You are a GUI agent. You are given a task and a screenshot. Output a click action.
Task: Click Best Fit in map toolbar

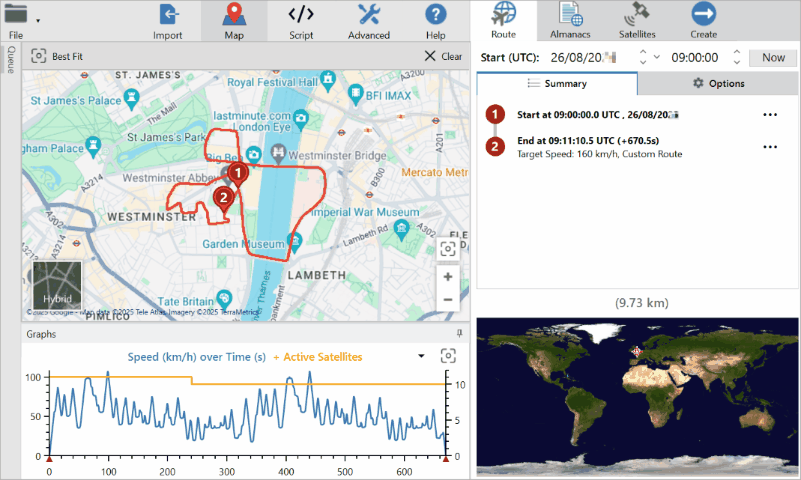(x=57, y=56)
